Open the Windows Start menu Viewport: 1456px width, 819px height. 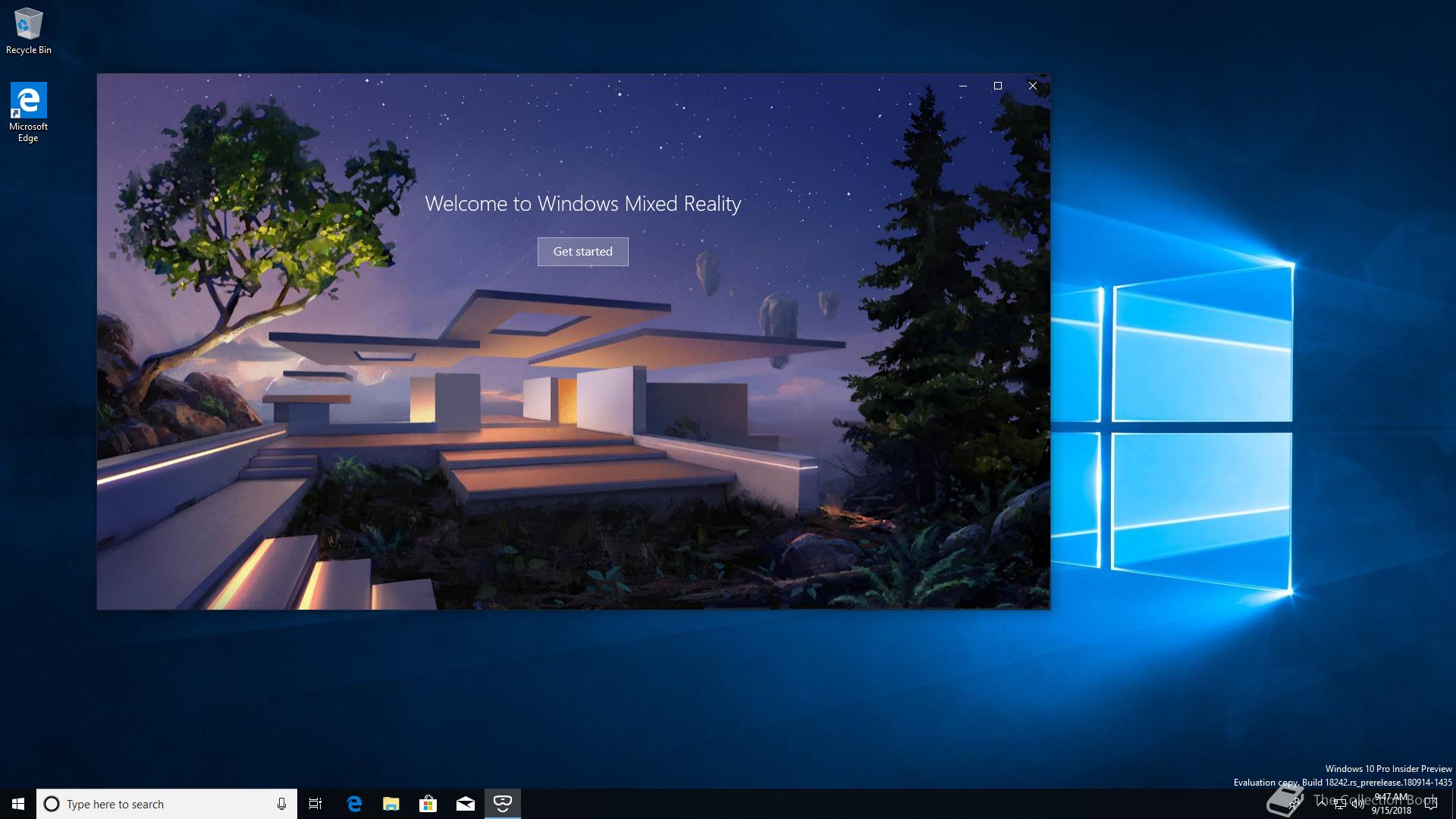click(x=18, y=804)
